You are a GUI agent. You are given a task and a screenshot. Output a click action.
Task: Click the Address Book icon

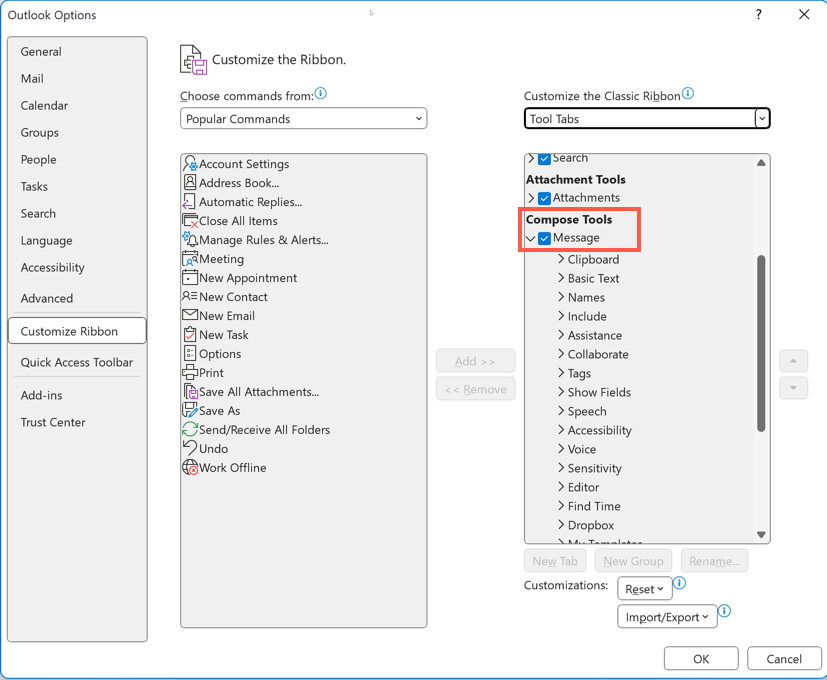point(190,183)
